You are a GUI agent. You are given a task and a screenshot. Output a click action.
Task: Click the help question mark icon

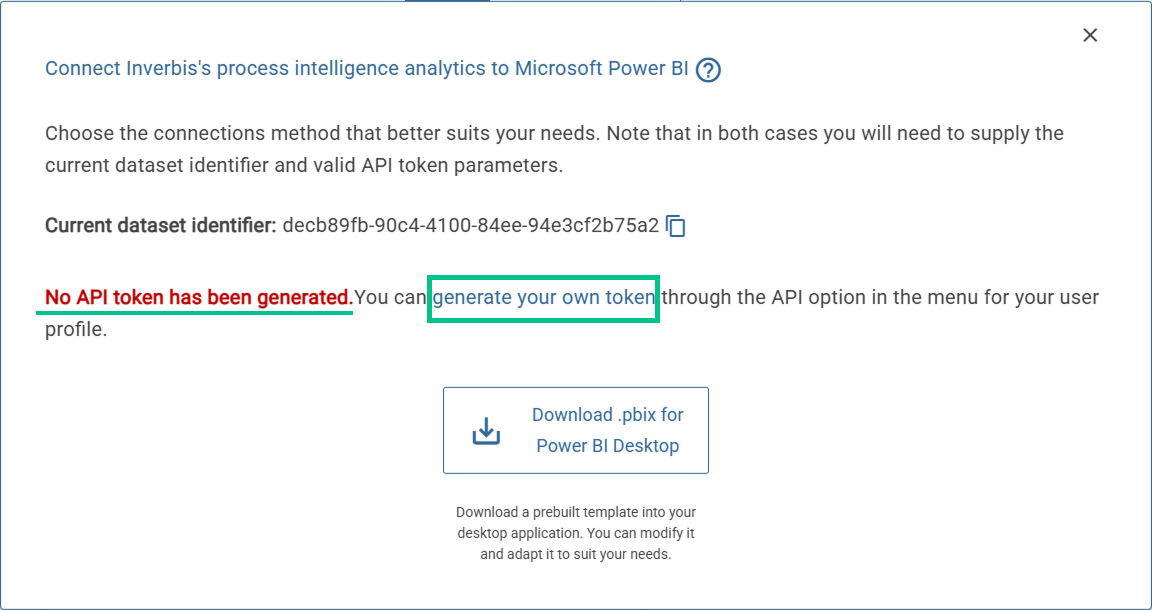tap(709, 70)
